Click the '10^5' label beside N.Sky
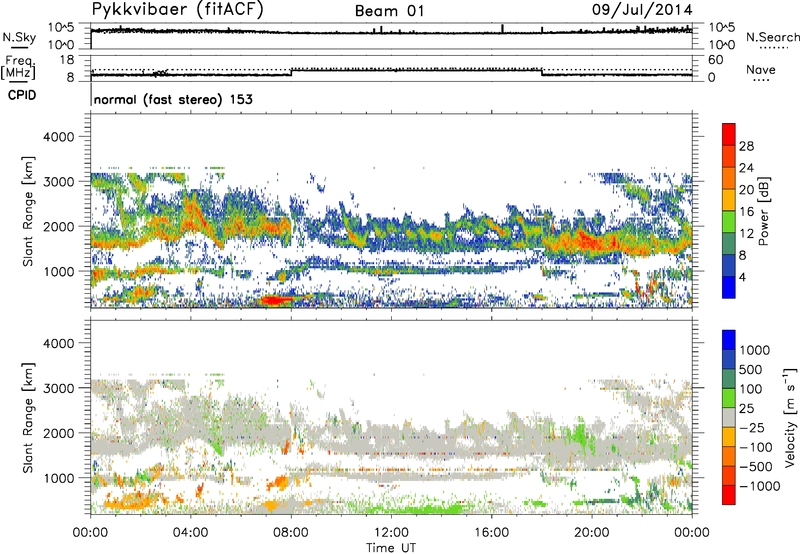 (61, 28)
